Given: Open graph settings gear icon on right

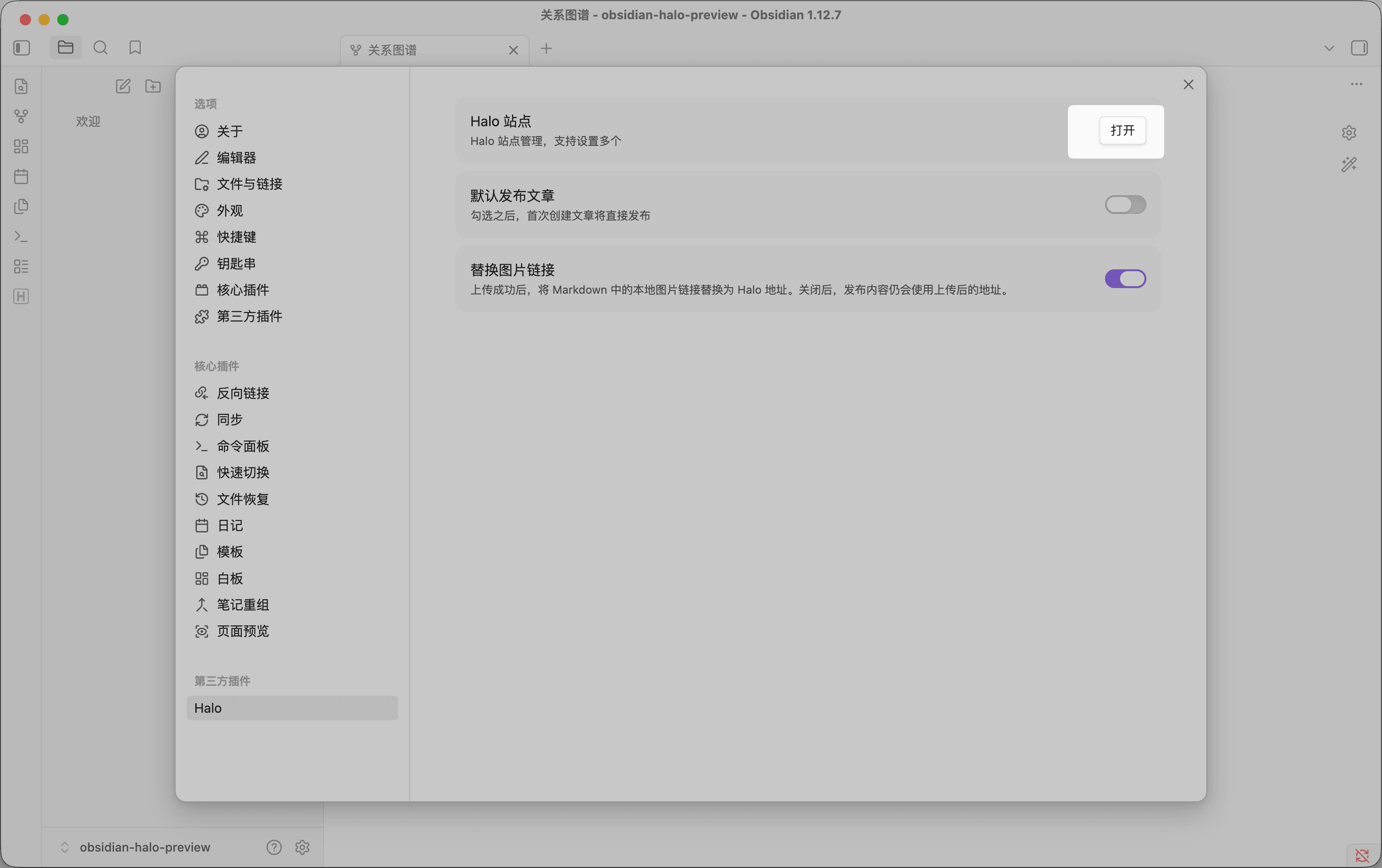Looking at the screenshot, I should (x=1349, y=132).
